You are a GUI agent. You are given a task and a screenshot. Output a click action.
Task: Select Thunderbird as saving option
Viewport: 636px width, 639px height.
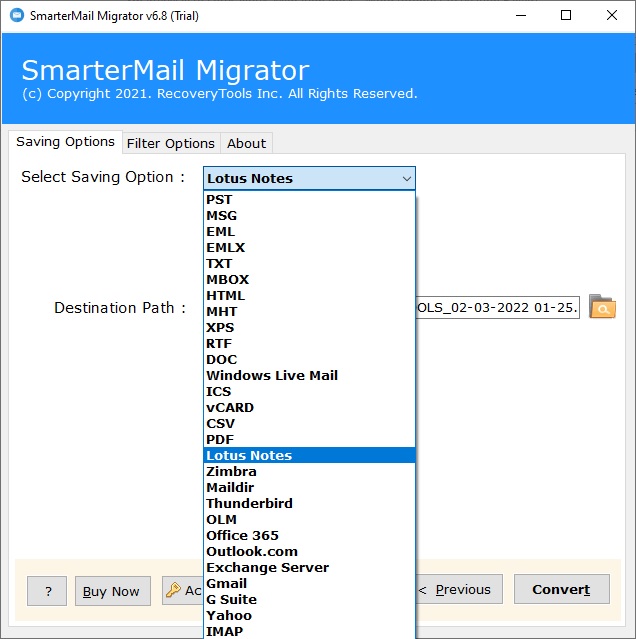point(309,503)
